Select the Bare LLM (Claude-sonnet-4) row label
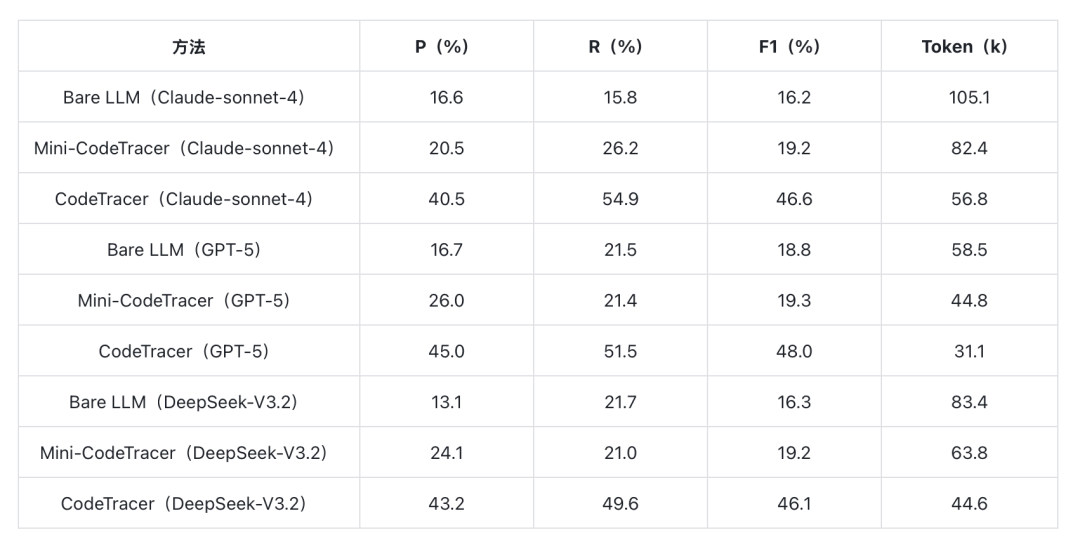This screenshot has height=551, width=1080. [x=188, y=98]
